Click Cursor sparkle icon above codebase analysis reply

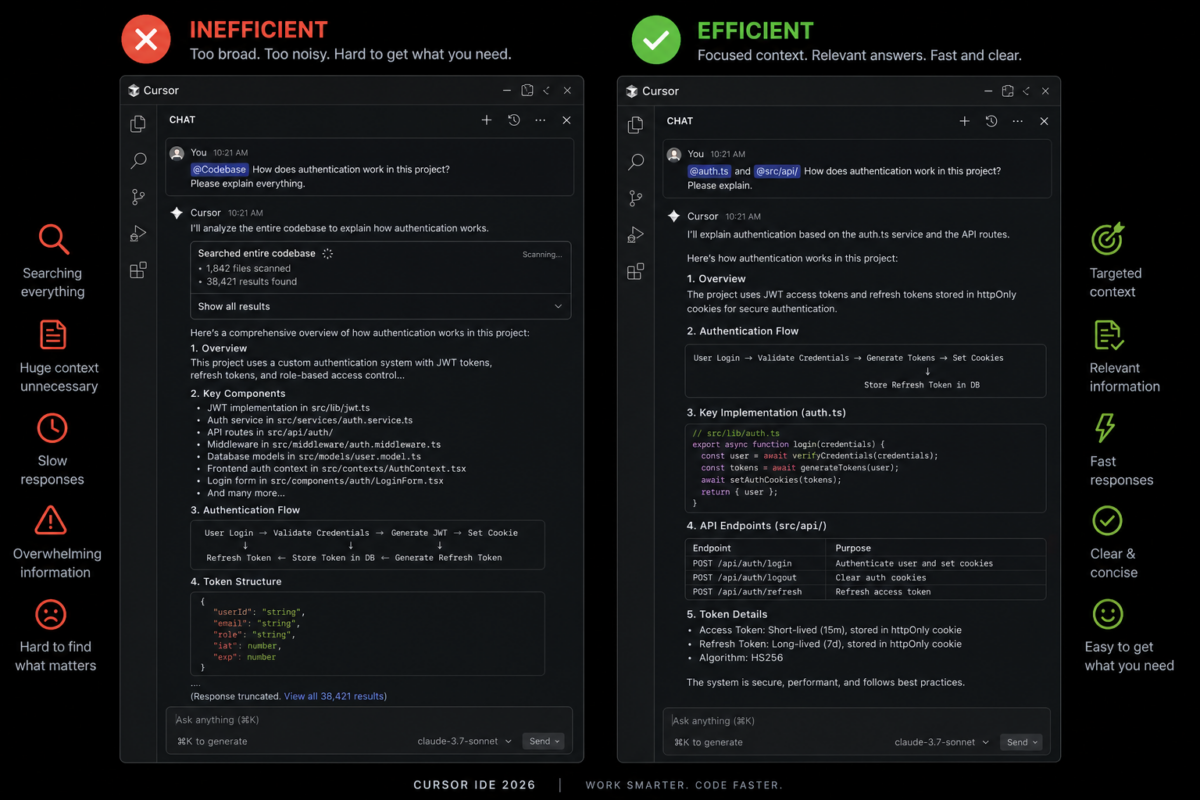click(x=177, y=213)
